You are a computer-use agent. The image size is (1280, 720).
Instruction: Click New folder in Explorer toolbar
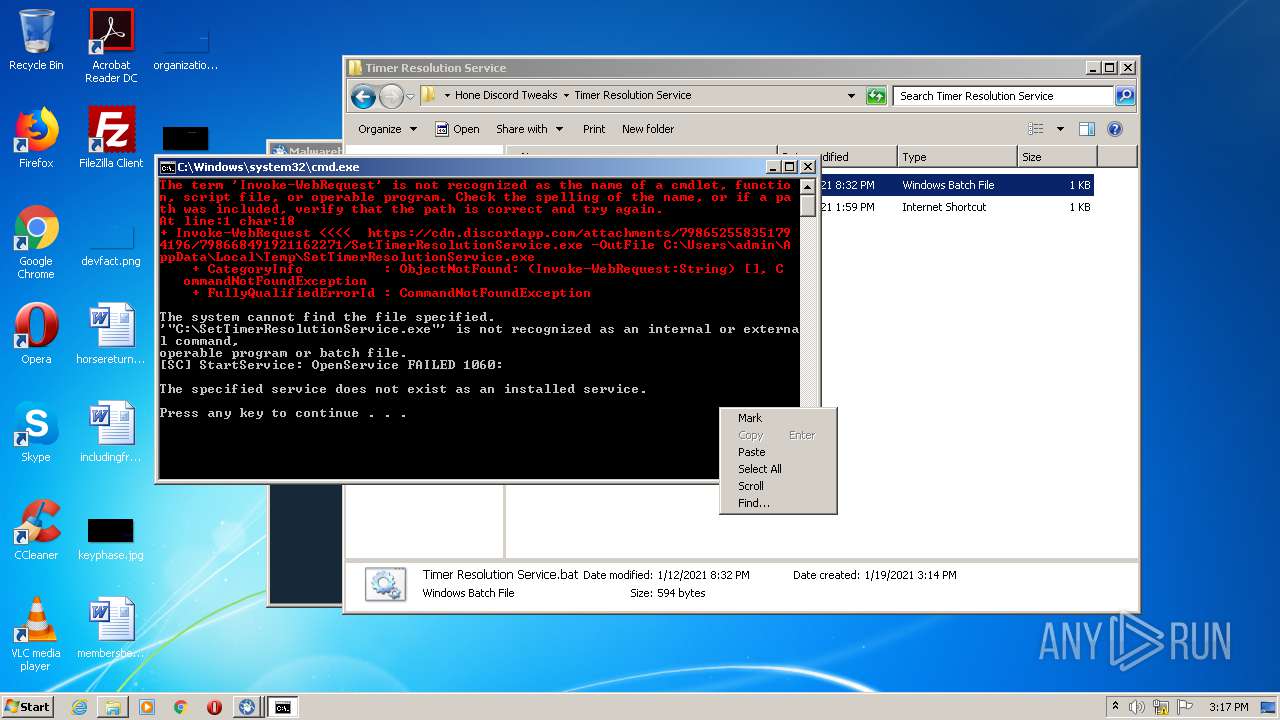[648, 129]
